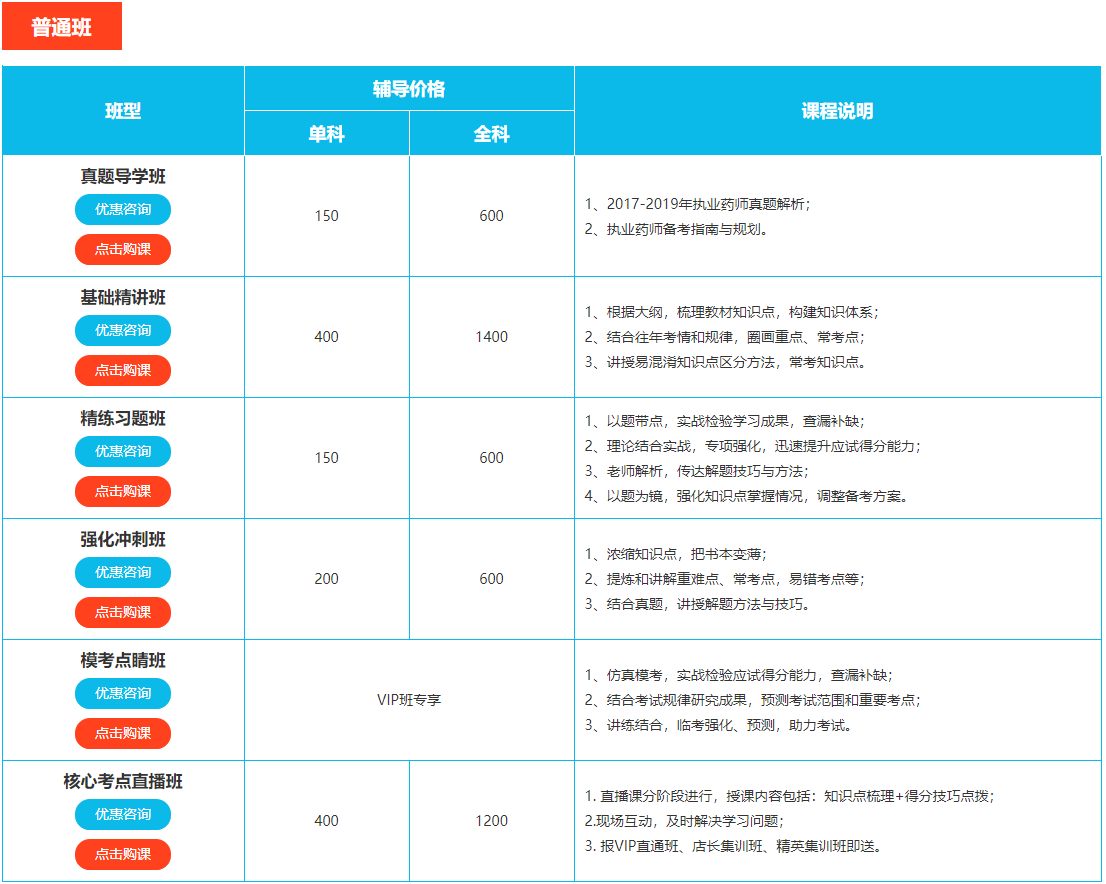The width and height of the screenshot is (1106, 884).
Task: Select the 全科 sub-header
Action: tap(492, 134)
